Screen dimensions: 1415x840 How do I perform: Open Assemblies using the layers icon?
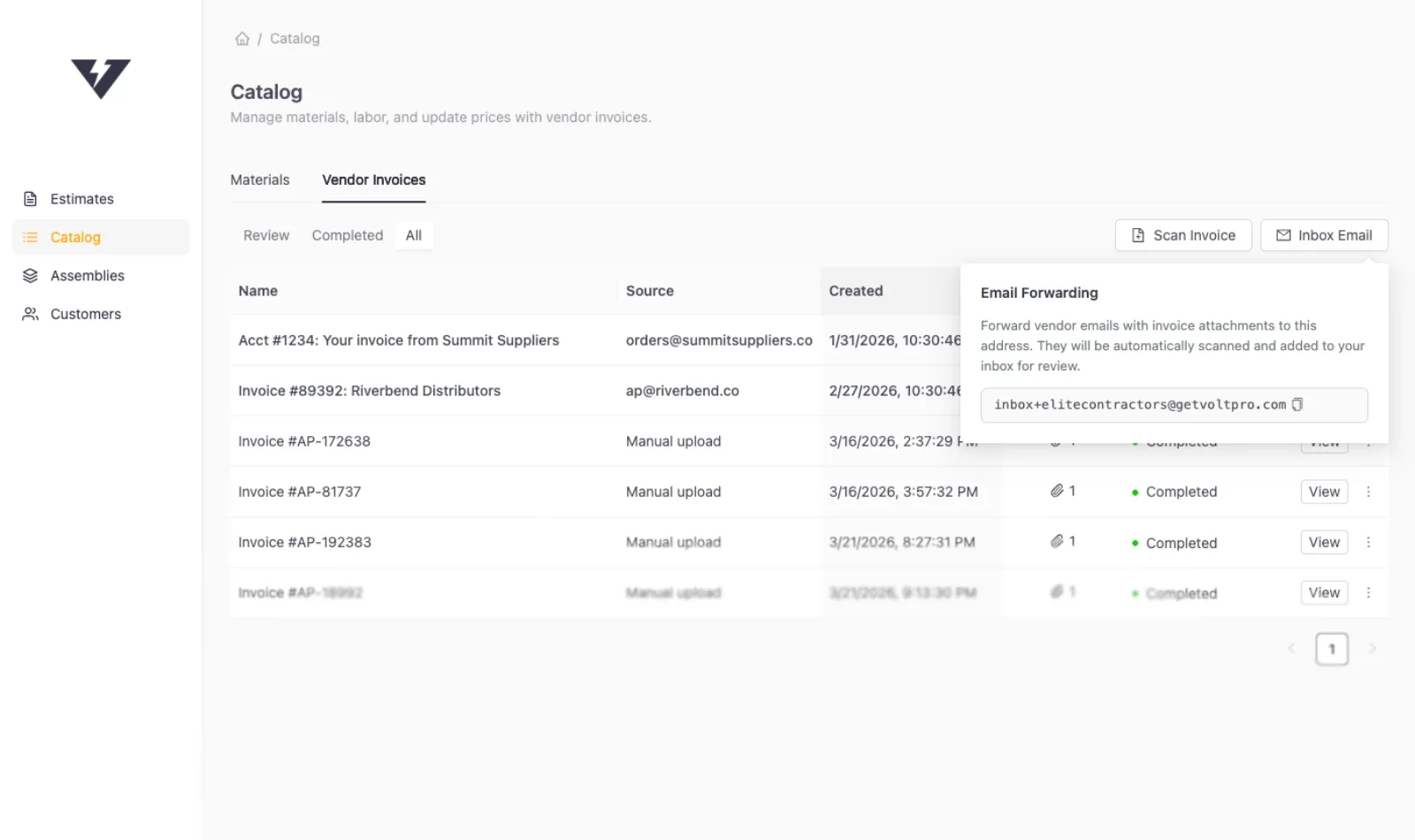click(30, 275)
